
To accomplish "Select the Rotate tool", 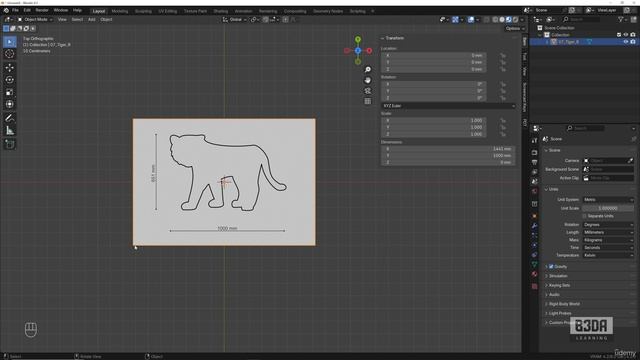I will 10,80.
